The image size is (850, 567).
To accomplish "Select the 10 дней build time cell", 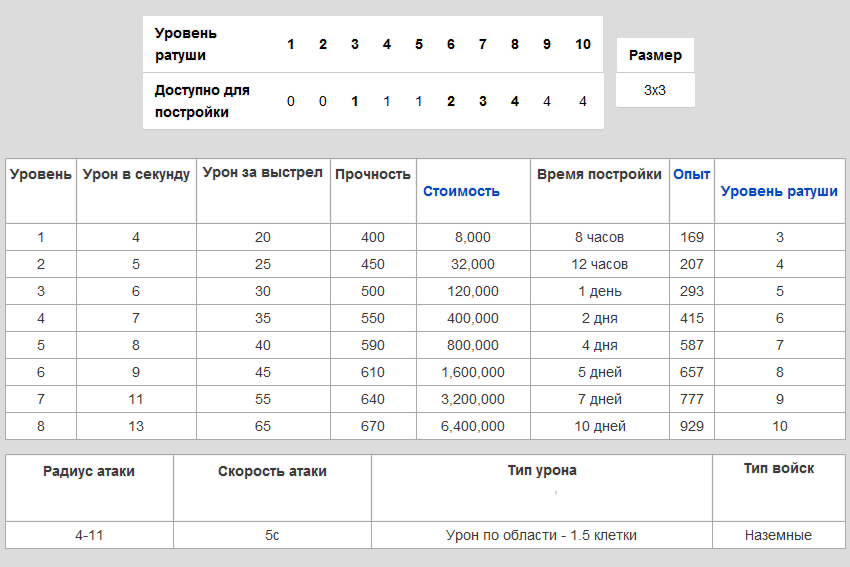I will coord(599,426).
